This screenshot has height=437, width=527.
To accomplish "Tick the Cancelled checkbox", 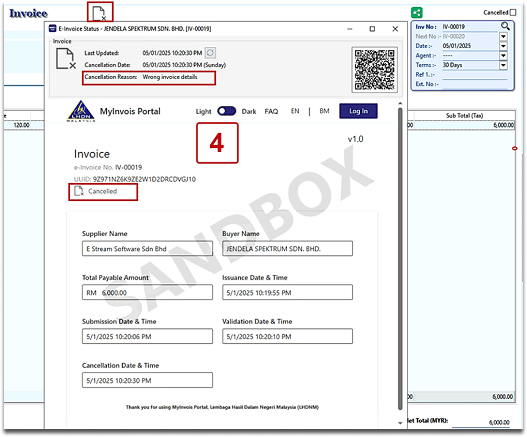I will coord(513,13).
